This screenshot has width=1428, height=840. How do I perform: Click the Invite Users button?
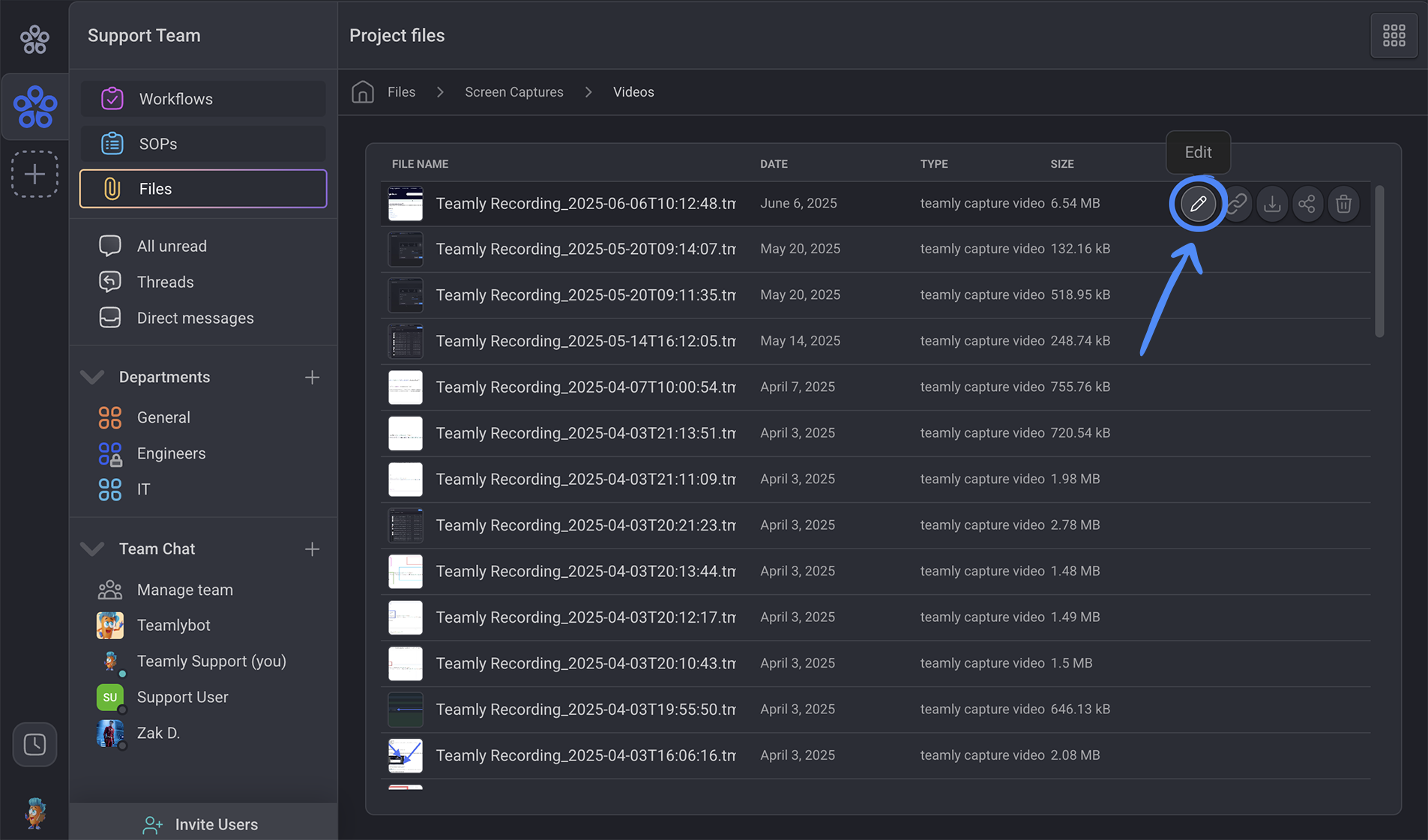click(203, 823)
